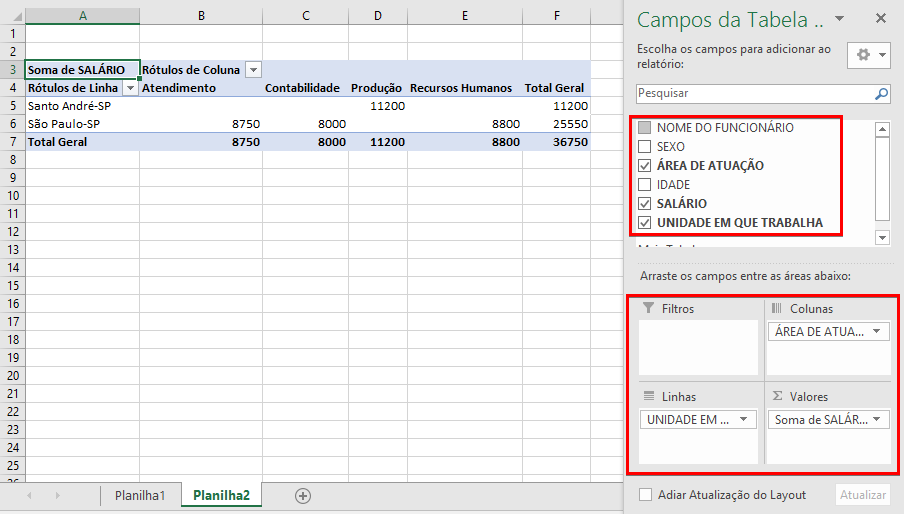Open the gear tools icon in the fields pane
The width and height of the screenshot is (904, 514).
[869, 55]
